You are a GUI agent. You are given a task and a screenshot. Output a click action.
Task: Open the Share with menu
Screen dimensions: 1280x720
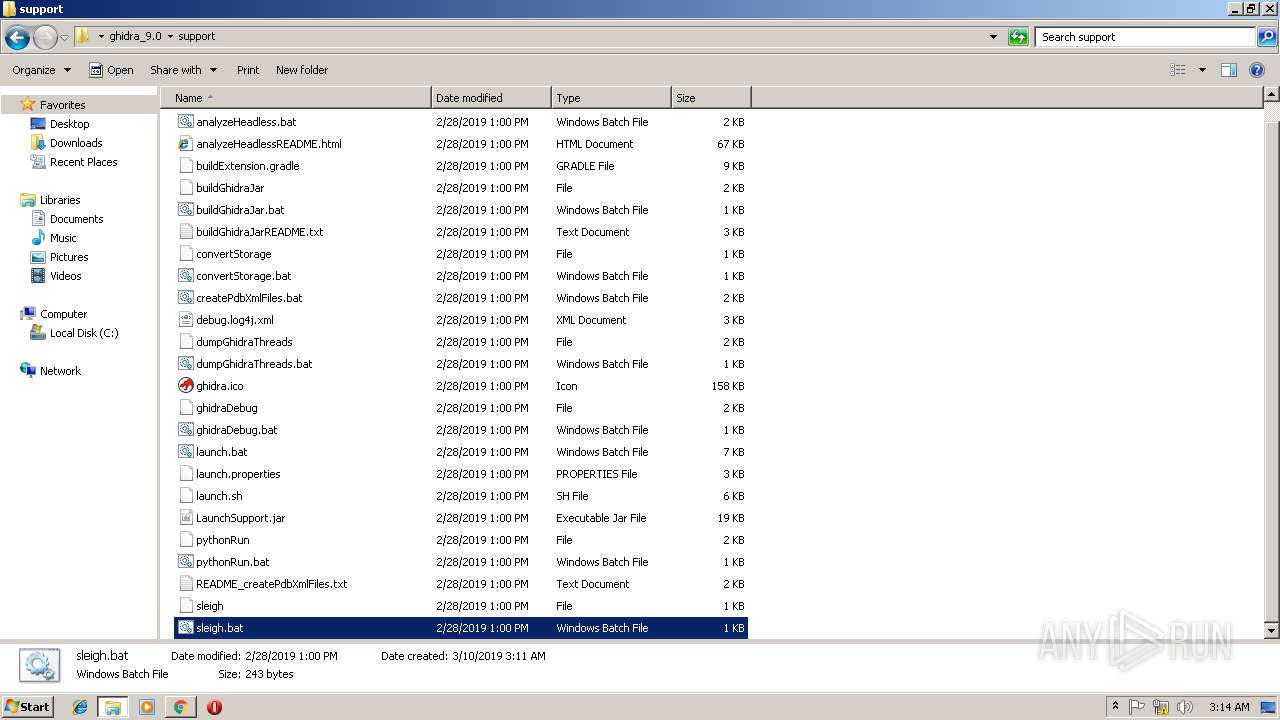[183, 70]
